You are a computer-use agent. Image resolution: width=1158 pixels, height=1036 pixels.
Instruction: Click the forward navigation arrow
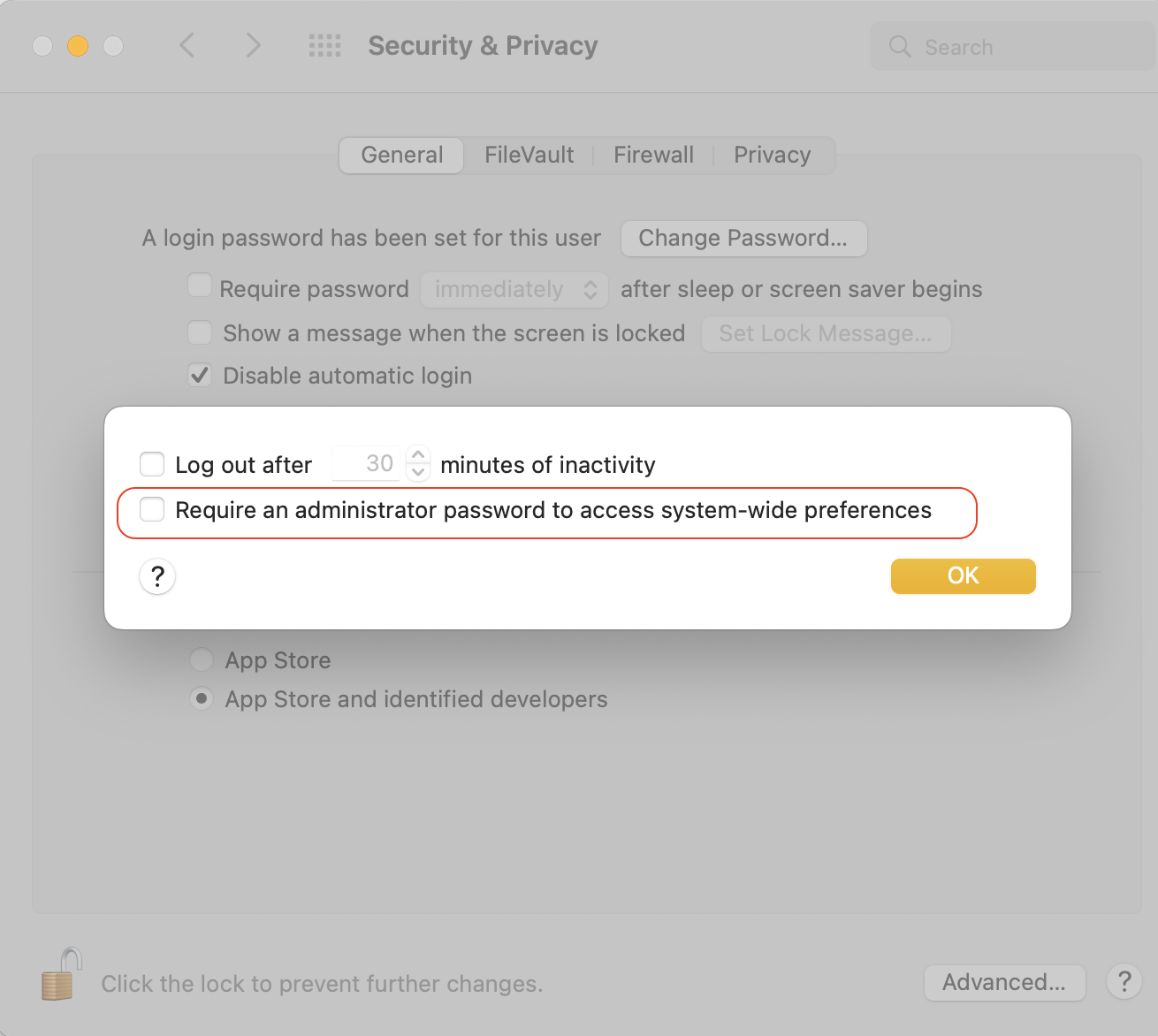[254, 45]
